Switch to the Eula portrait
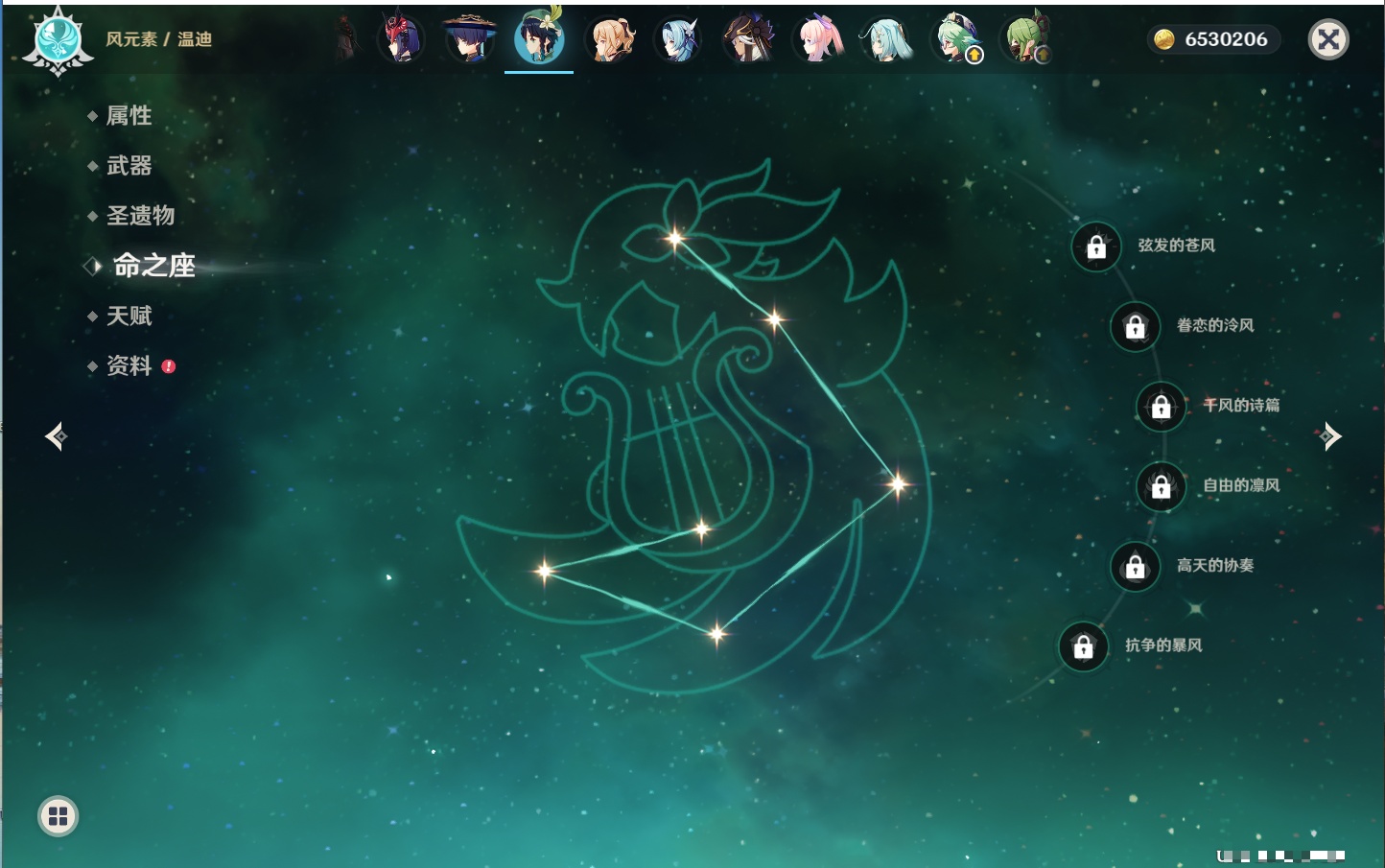 678,39
